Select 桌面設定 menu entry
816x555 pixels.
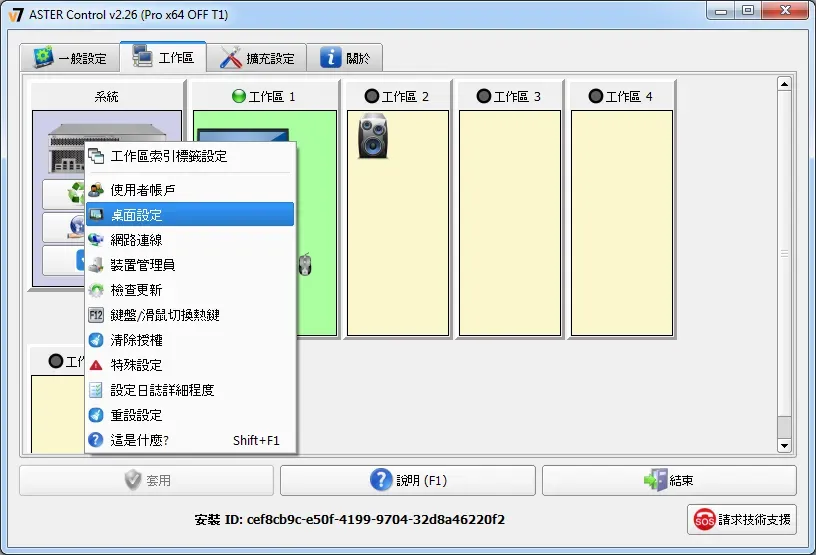coord(190,215)
